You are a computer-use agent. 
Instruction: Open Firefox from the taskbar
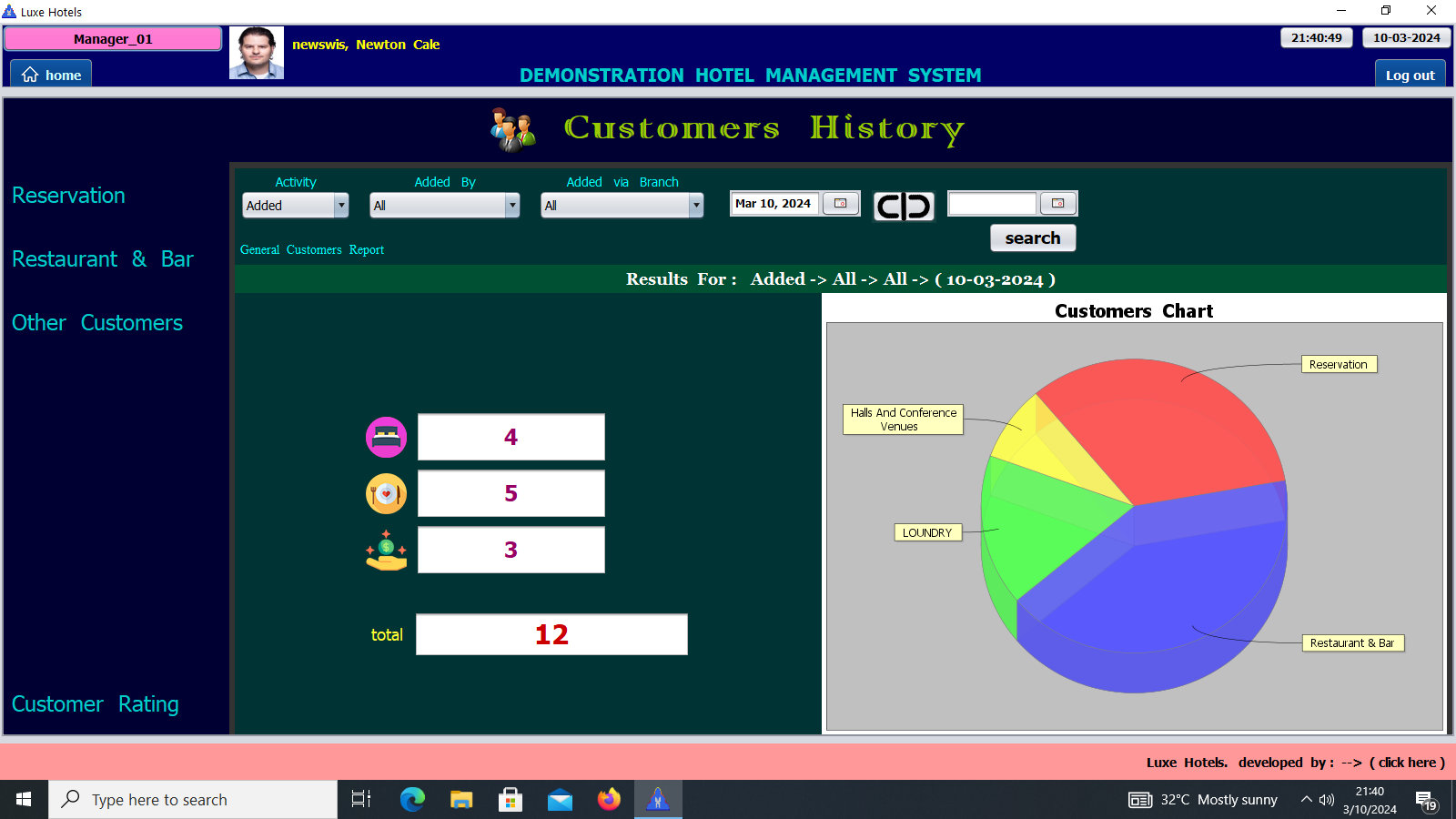click(x=609, y=800)
